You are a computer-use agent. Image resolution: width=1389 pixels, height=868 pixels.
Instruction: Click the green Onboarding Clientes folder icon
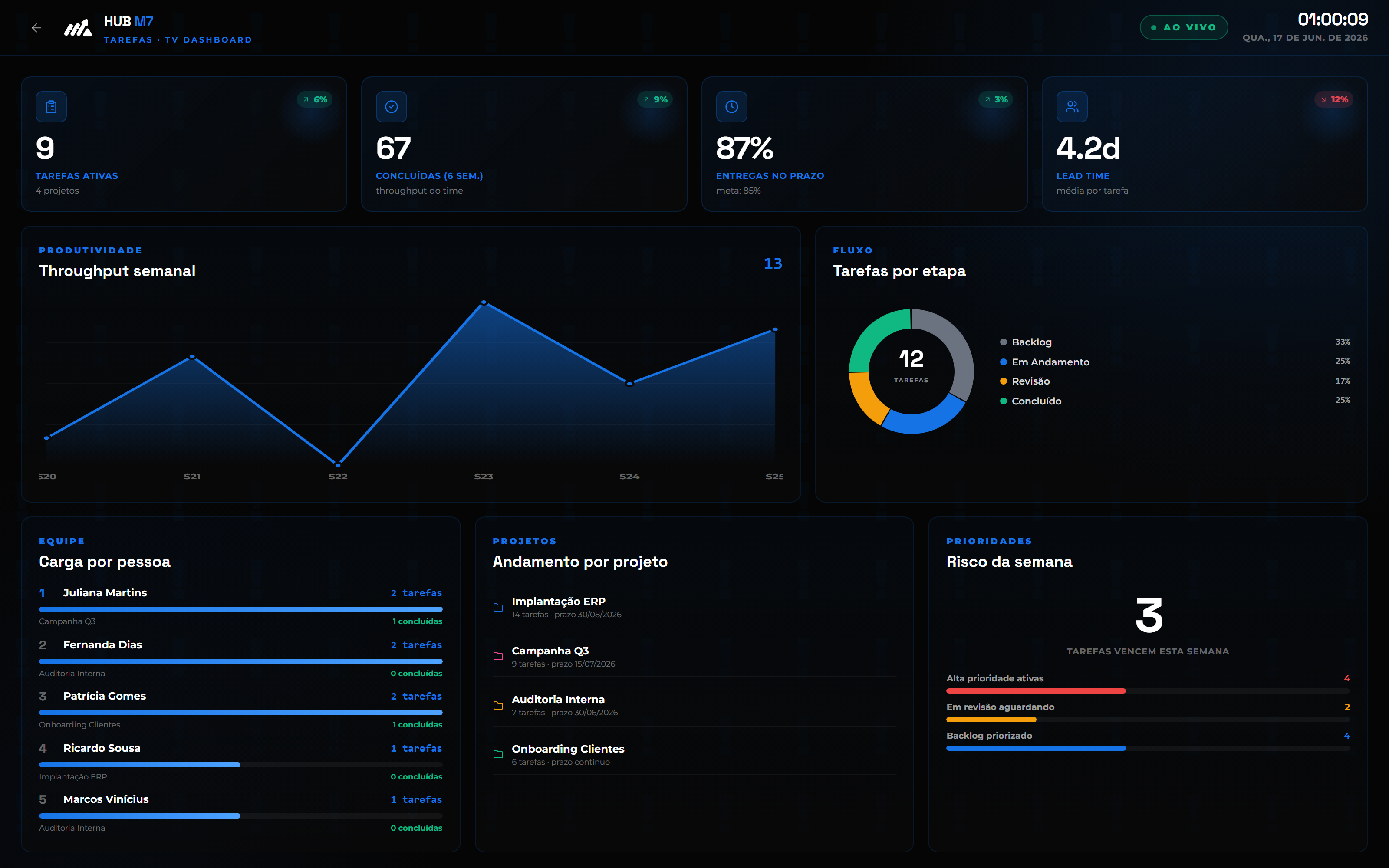[498, 754]
